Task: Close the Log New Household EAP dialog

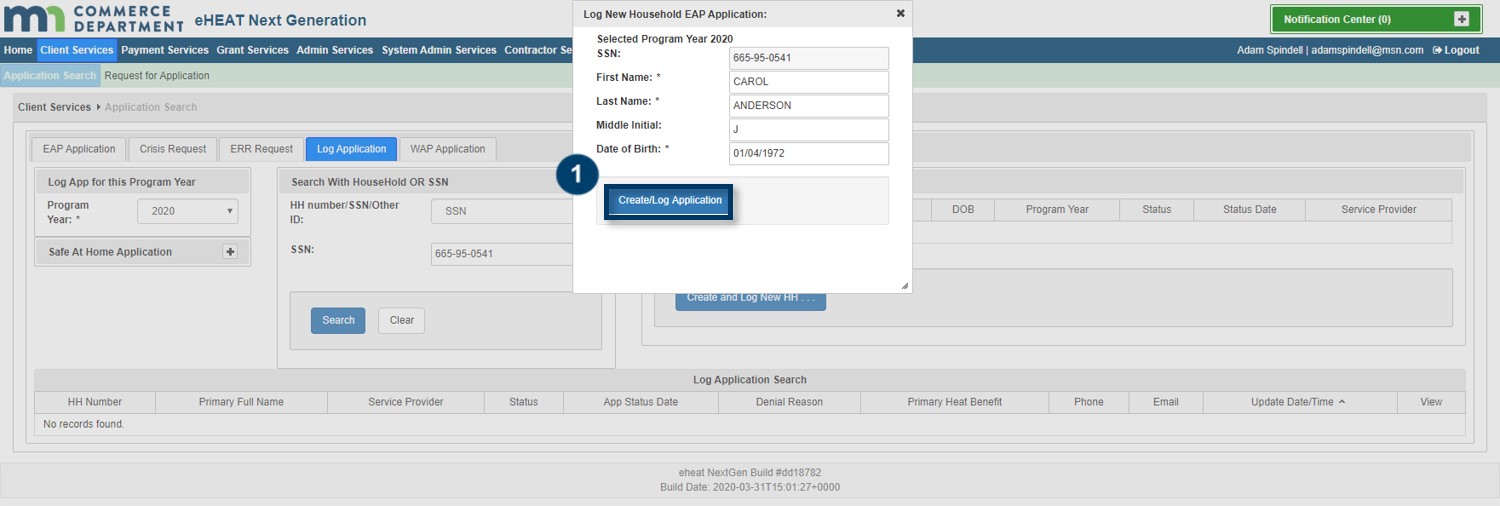Action: click(x=900, y=13)
